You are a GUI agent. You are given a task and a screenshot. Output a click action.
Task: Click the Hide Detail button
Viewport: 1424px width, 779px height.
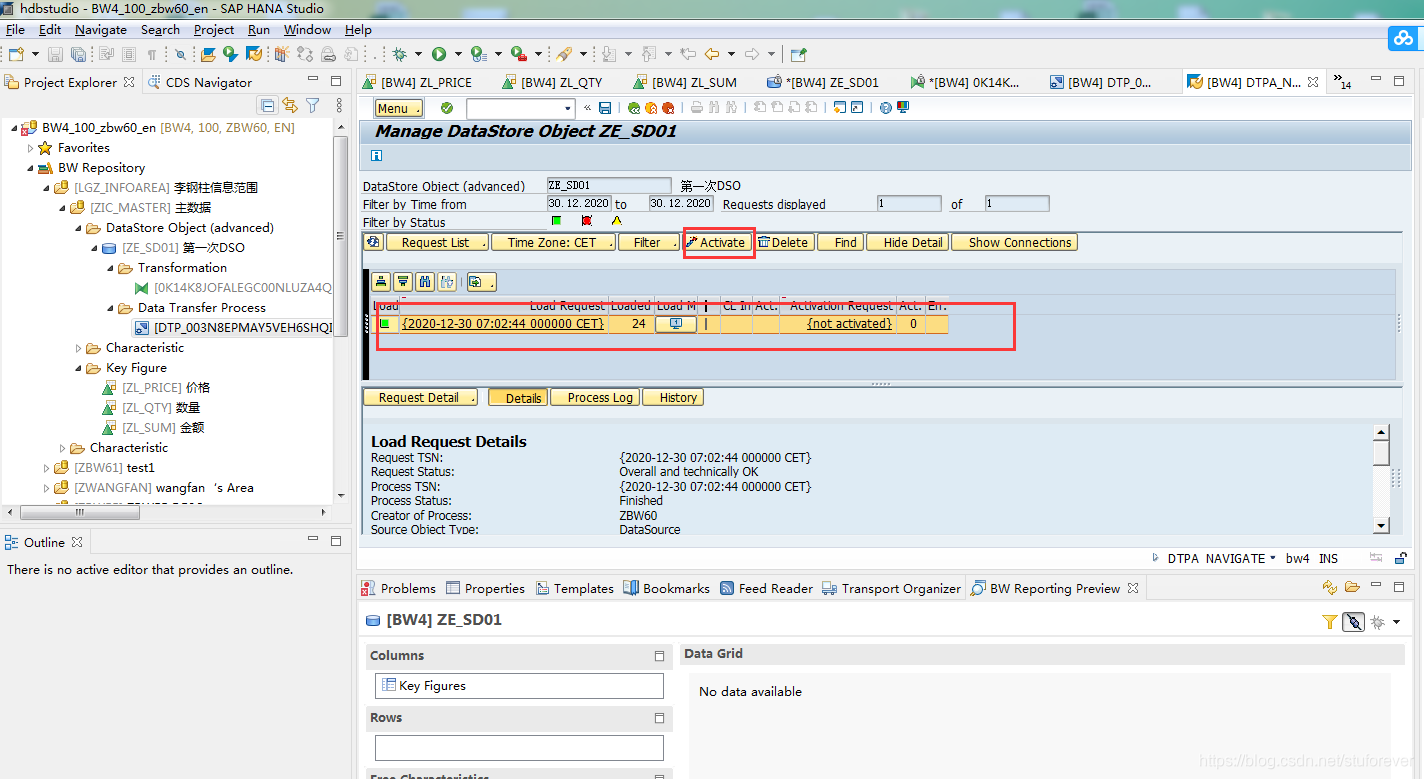tap(907, 242)
